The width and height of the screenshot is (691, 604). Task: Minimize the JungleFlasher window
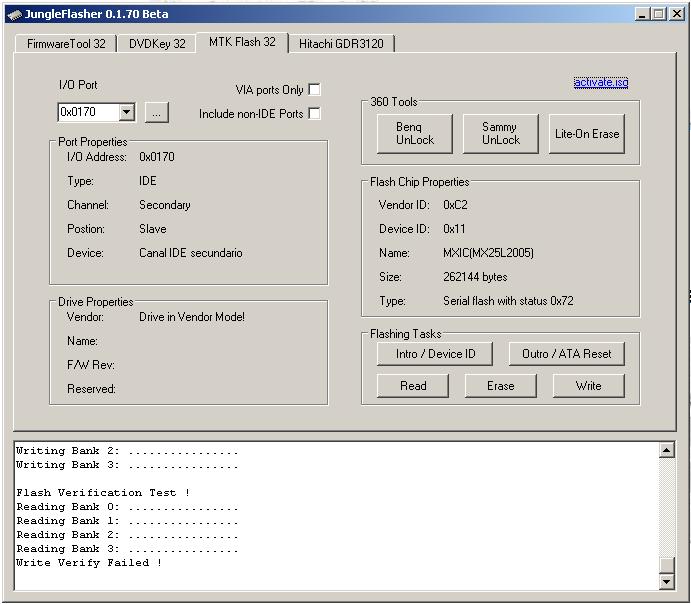(x=643, y=14)
